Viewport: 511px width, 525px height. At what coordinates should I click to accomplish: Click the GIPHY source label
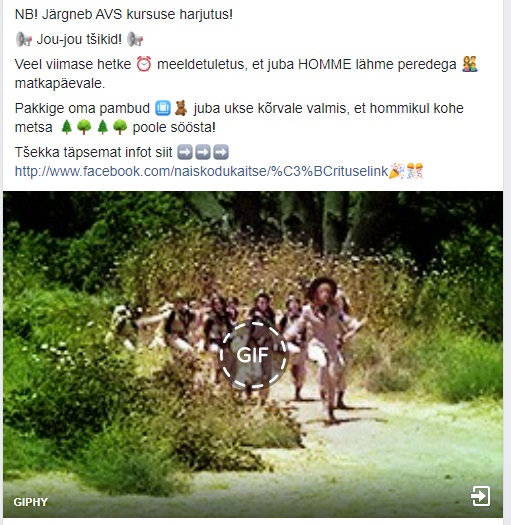(31, 502)
